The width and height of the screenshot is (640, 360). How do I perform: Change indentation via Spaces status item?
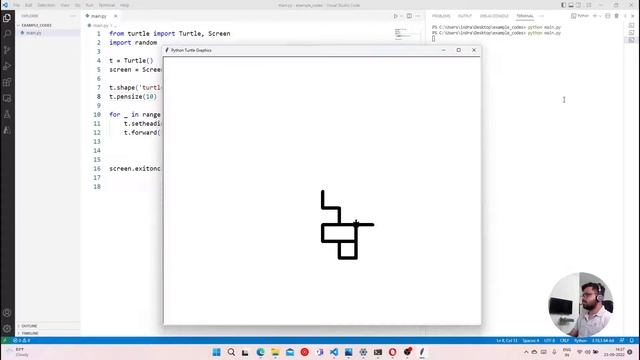pos(531,340)
